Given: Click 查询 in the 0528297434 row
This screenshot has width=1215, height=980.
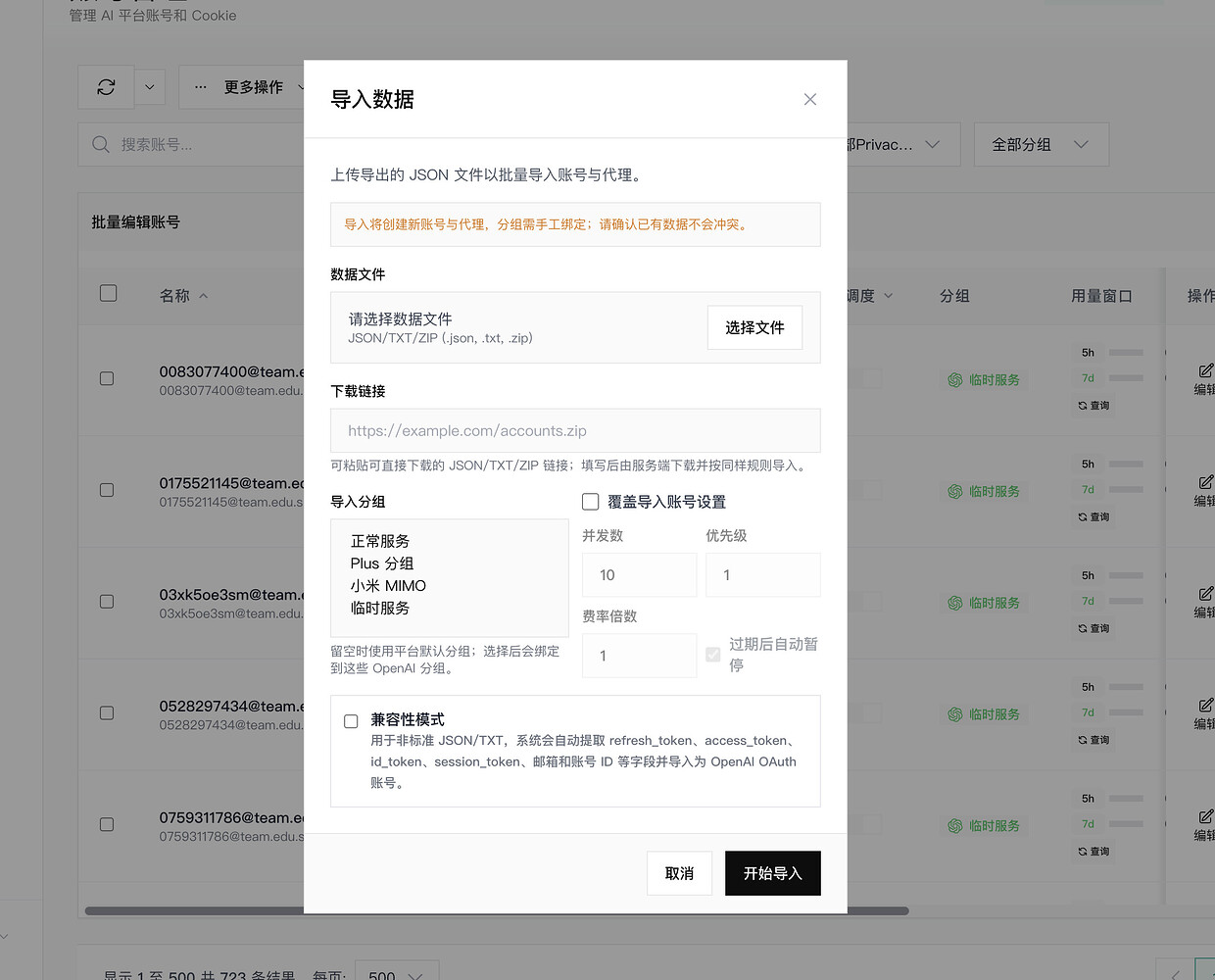Looking at the screenshot, I should pos(1094,740).
